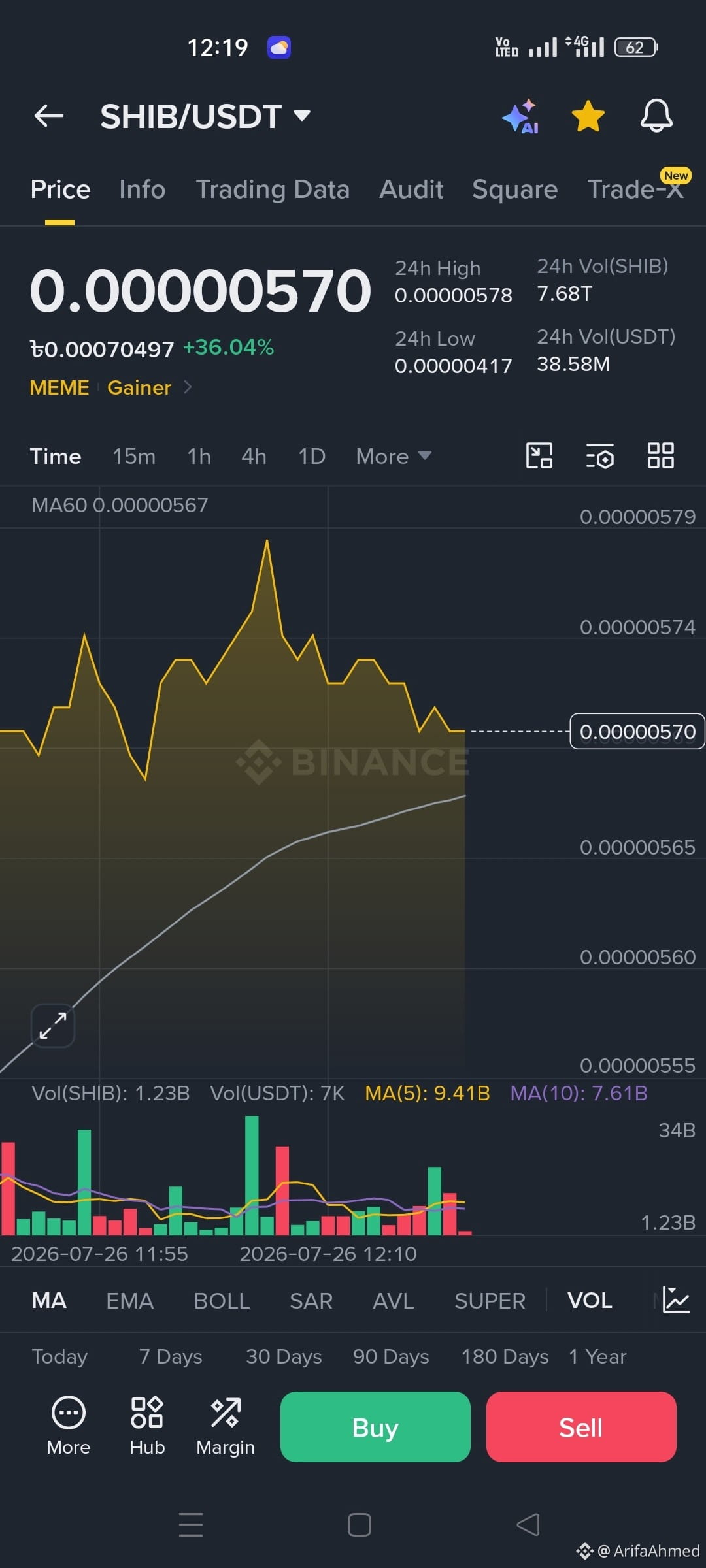Open the Square tab
Image resolution: width=706 pixels, height=1568 pixels.
pyautogui.click(x=515, y=189)
